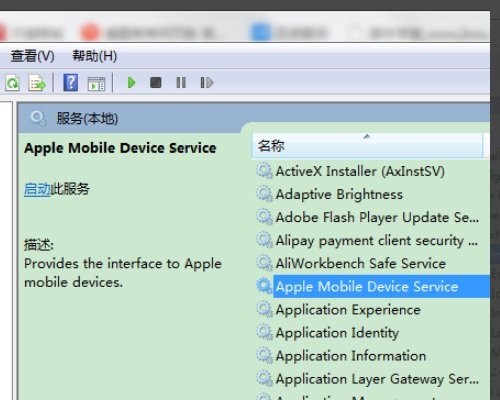Select Adobe Flash Player Update Service row
500x400 pixels.
pos(377,217)
